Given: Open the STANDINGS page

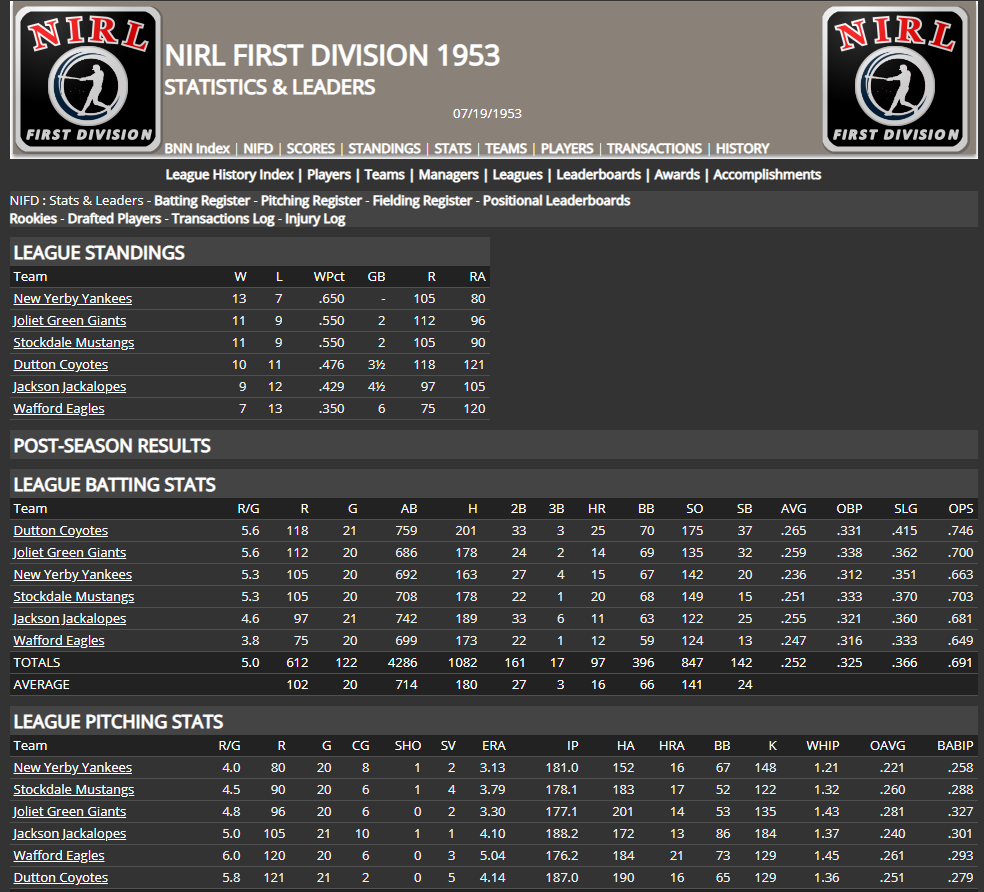Looking at the screenshot, I should pyautogui.click(x=384, y=148).
